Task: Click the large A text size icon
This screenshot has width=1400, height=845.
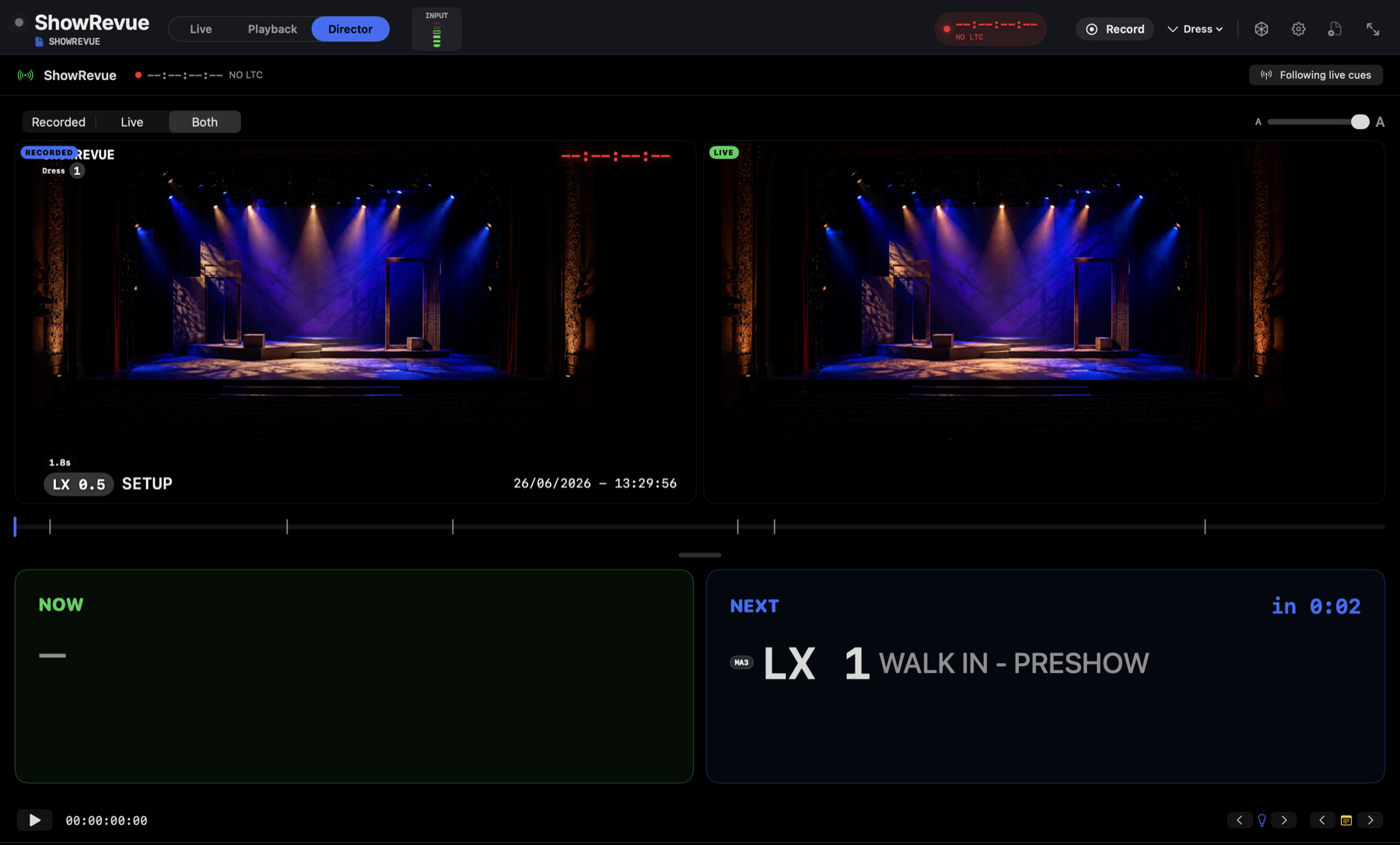Action: click(1380, 122)
